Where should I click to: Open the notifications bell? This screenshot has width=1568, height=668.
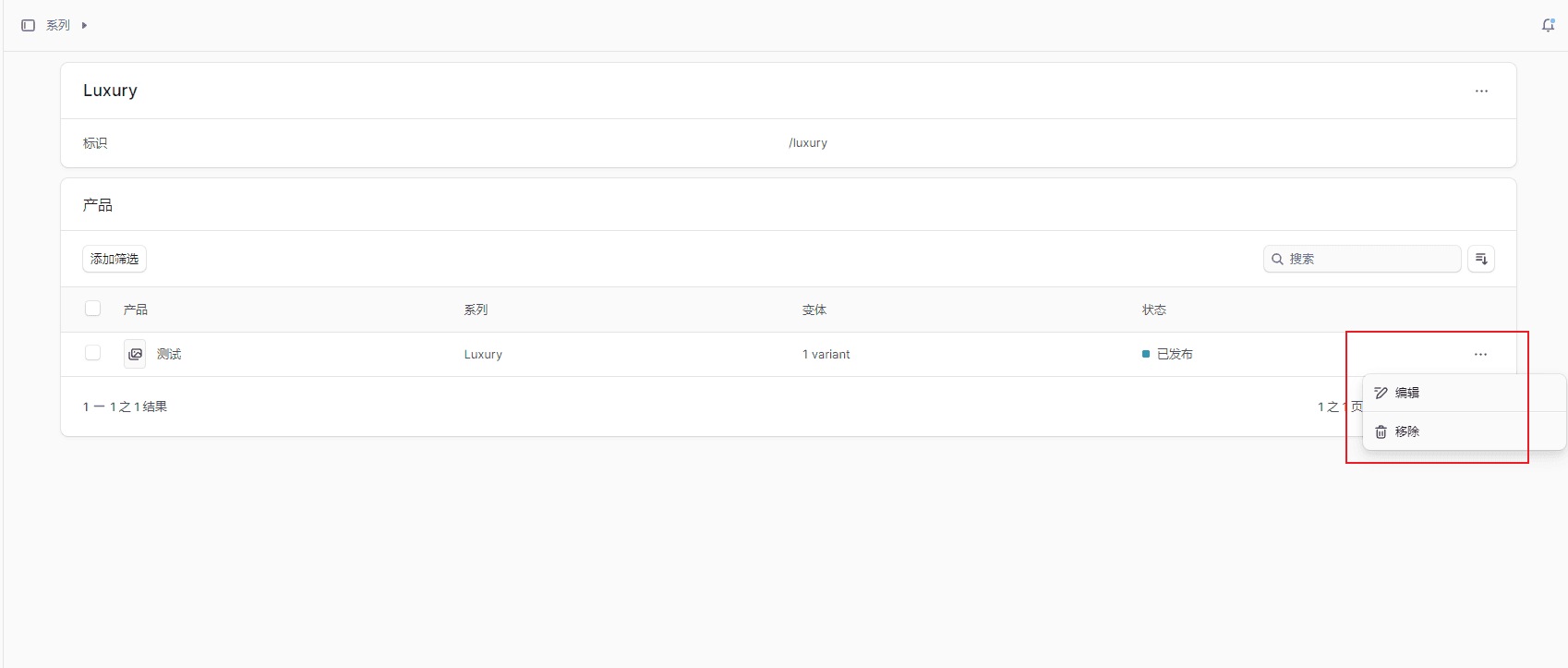[x=1548, y=25]
